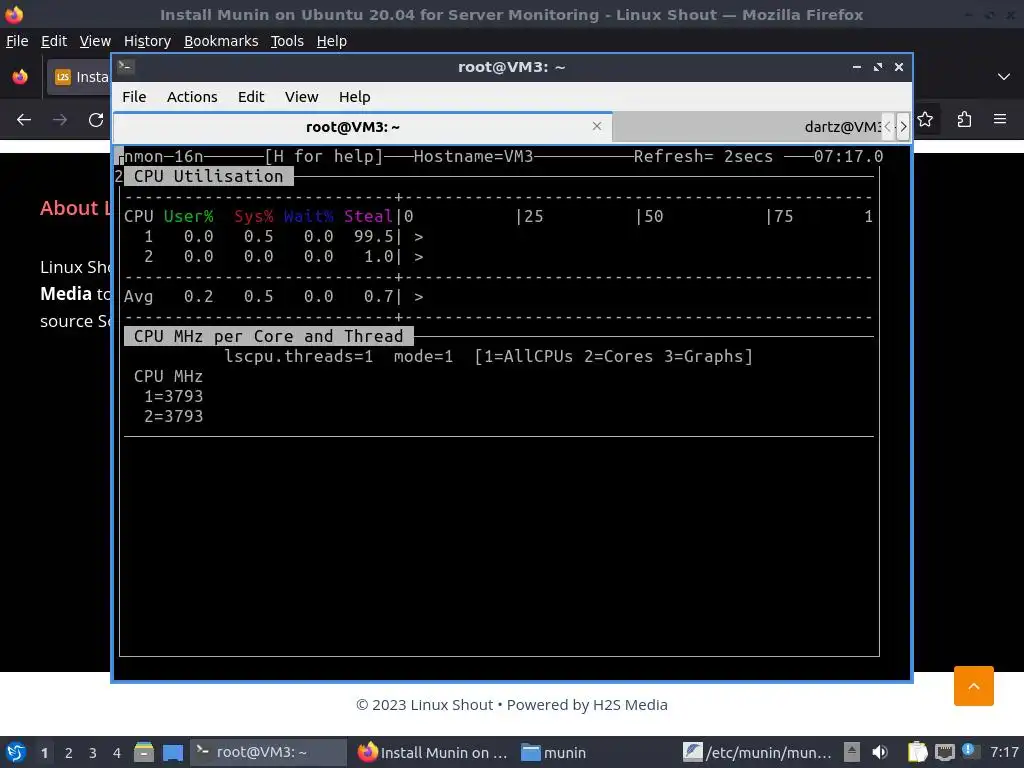Viewport: 1024px width, 768px height.
Task: Click the Avg row label in CPU table
Action: 138,296
